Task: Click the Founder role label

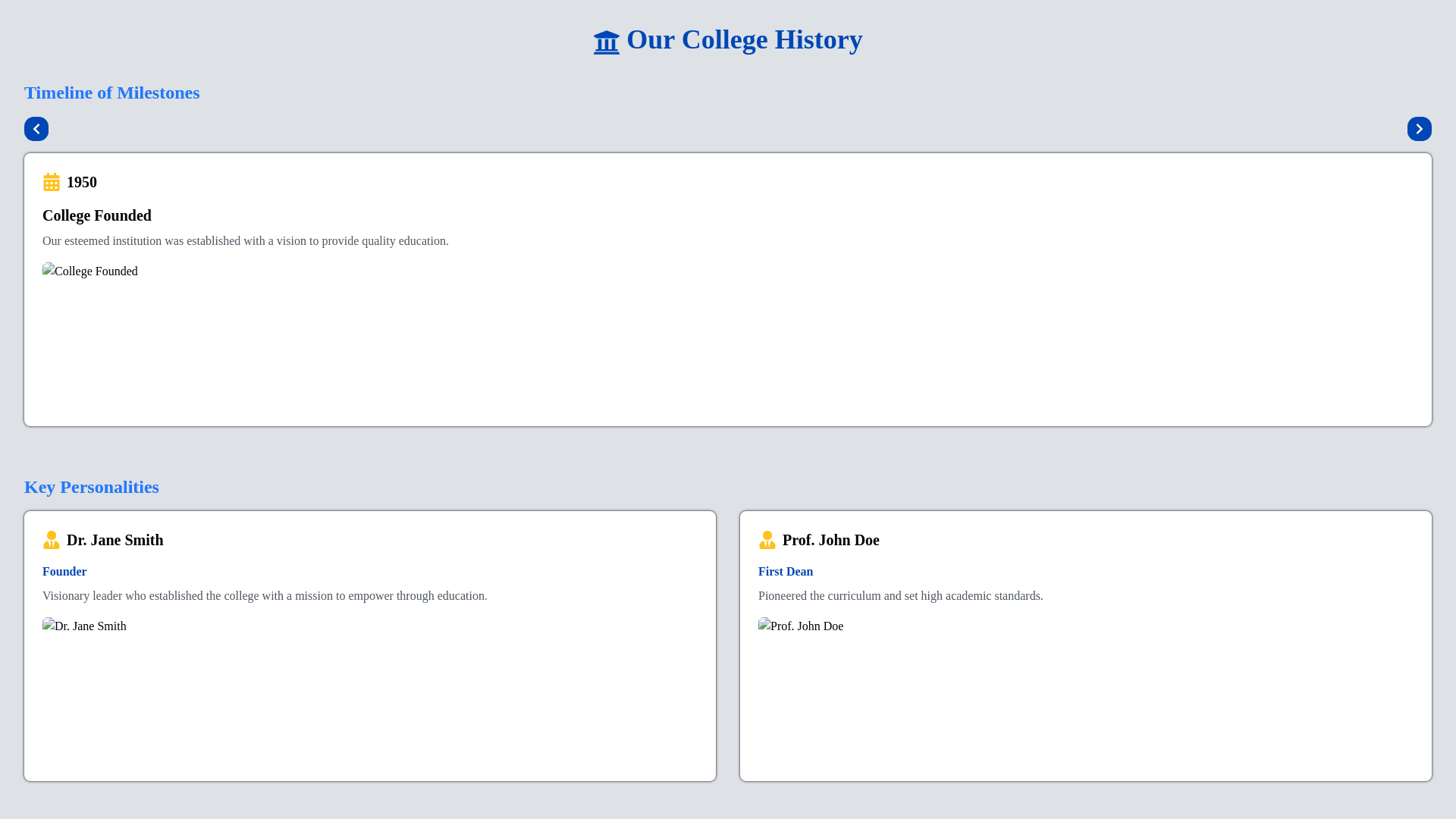Action: 64,572
